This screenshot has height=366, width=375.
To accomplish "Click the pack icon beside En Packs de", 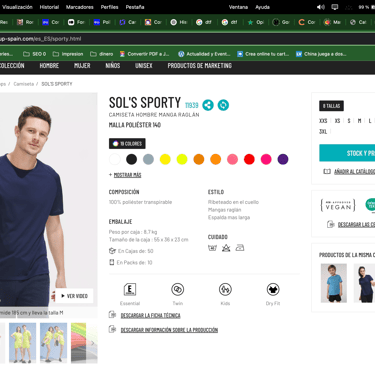I will click(112, 262).
